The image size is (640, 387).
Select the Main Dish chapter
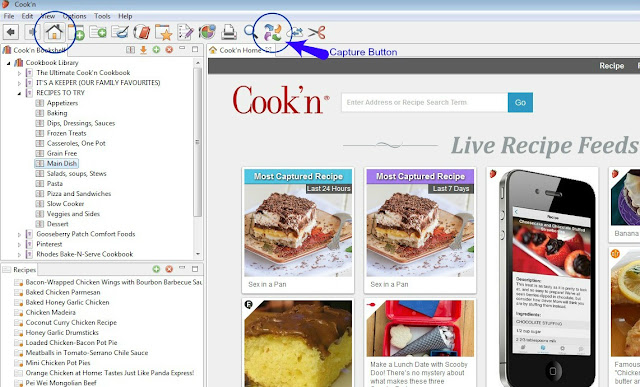pyautogui.click(x=62, y=163)
